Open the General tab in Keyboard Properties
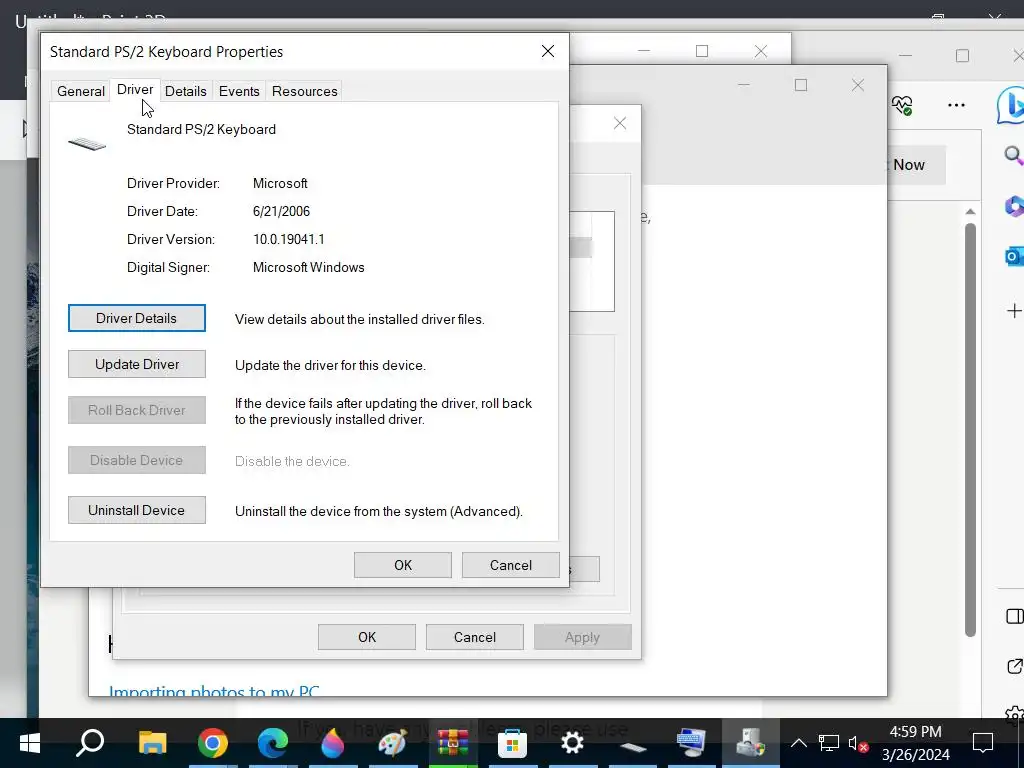The image size is (1024, 768). tap(80, 91)
